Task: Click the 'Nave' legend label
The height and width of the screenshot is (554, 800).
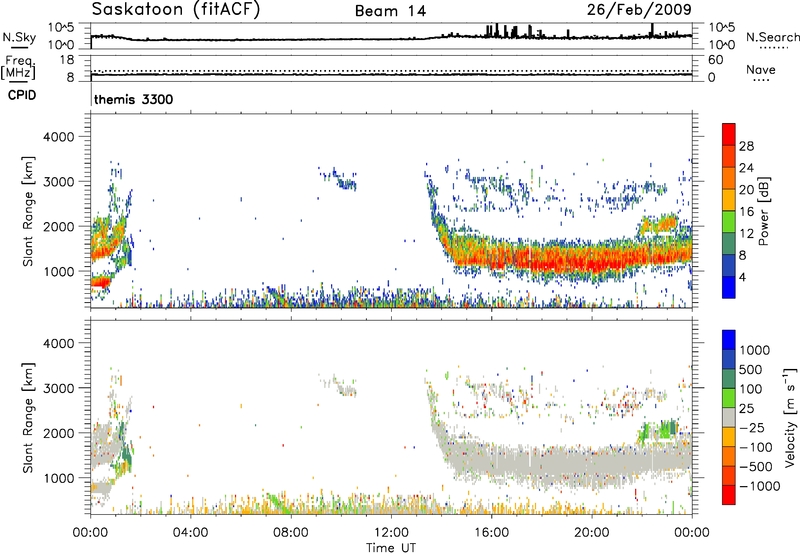Action: click(x=761, y=69)
